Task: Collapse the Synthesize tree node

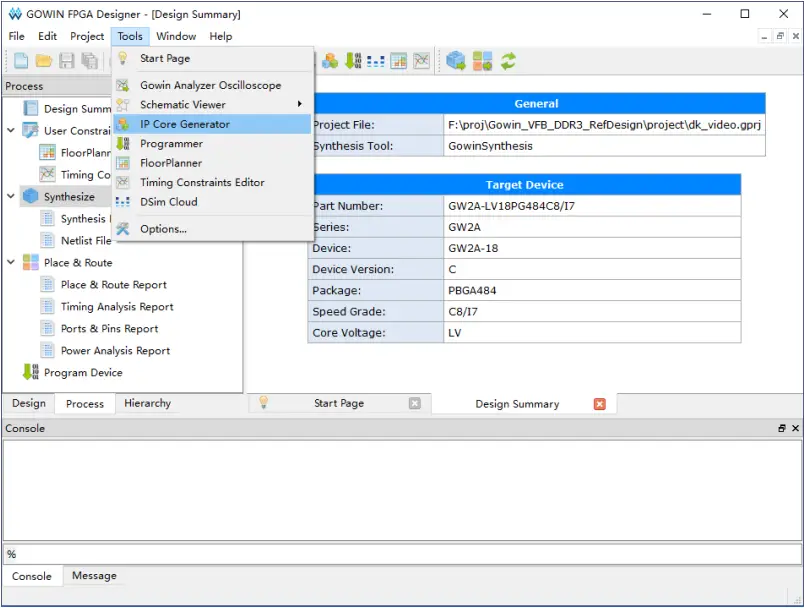Action: click(11, 197)
